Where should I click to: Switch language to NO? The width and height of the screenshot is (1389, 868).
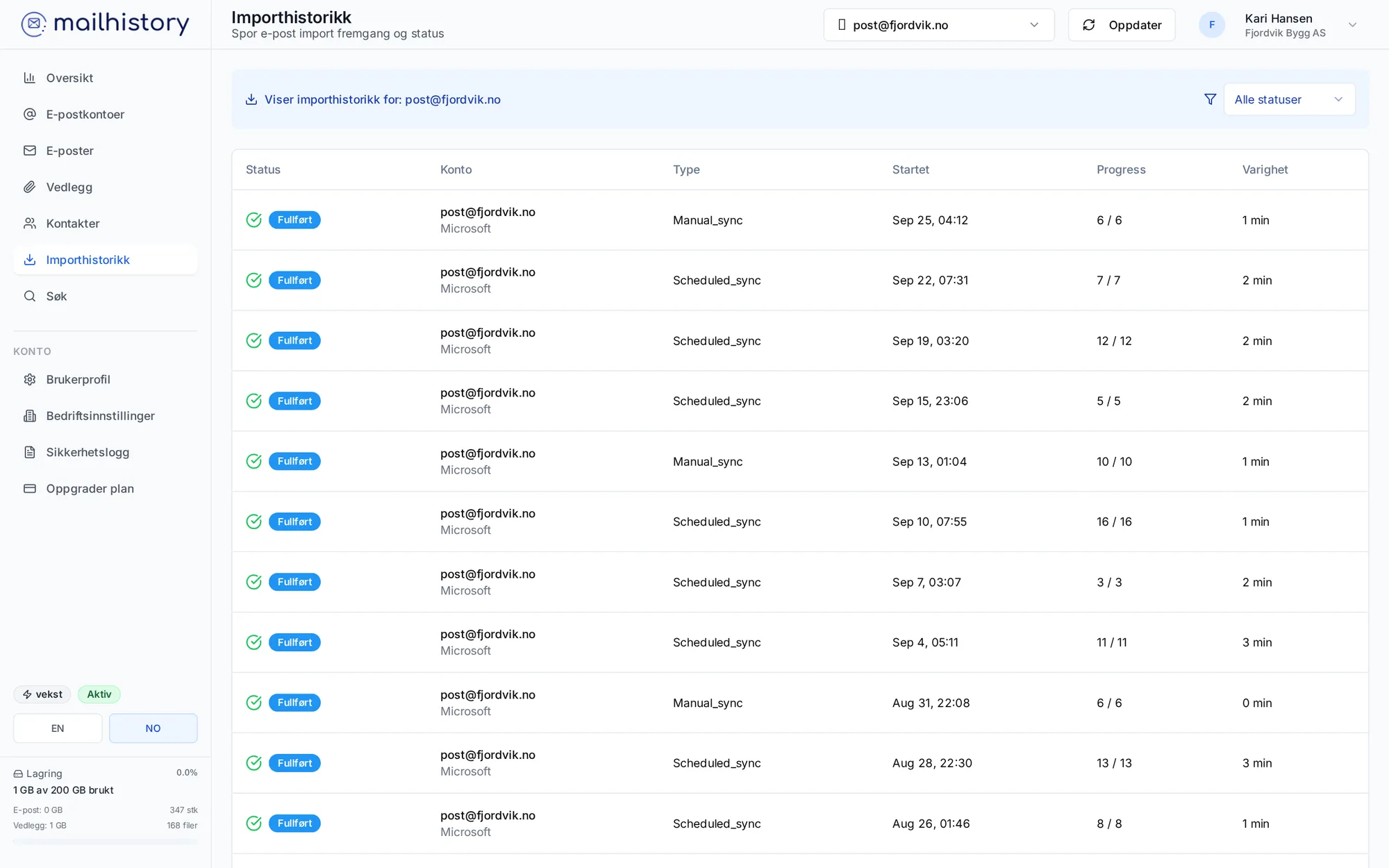tap(153, 728)
